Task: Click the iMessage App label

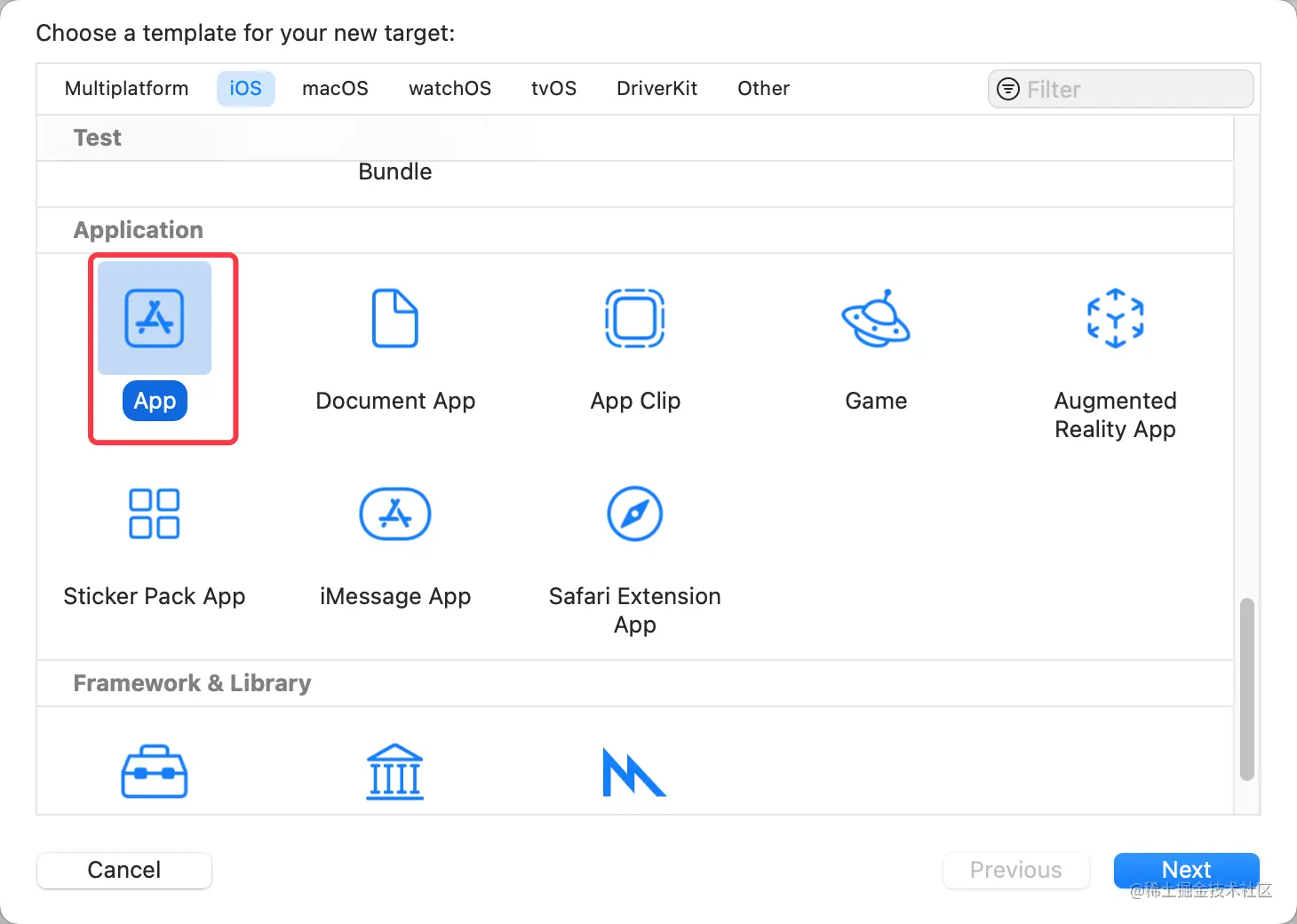Action: pos(395,596)
